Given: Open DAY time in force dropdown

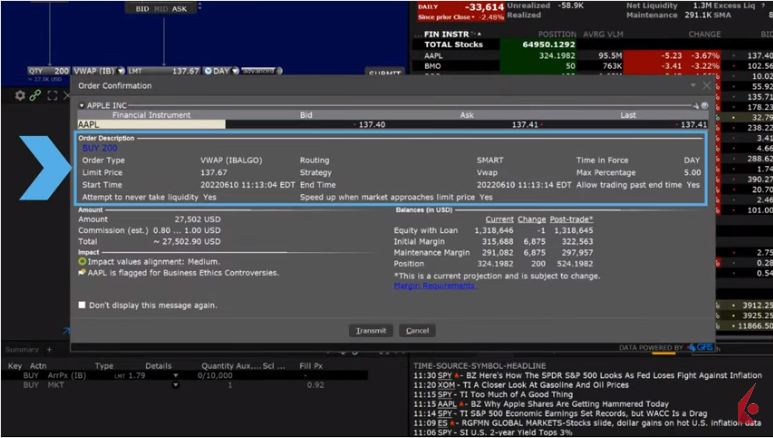Looking at the screenshot, I should 236,71.
